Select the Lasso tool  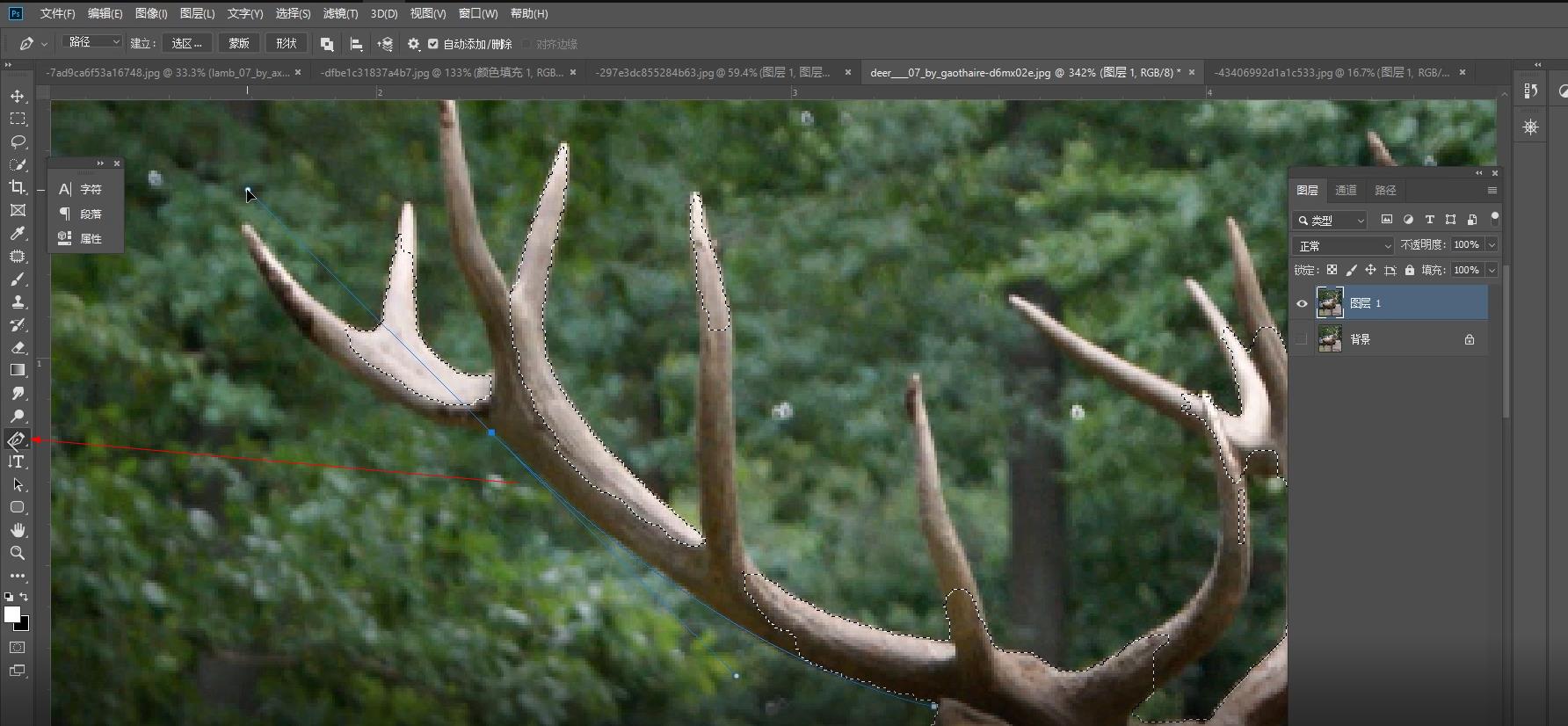pos(18,142)
